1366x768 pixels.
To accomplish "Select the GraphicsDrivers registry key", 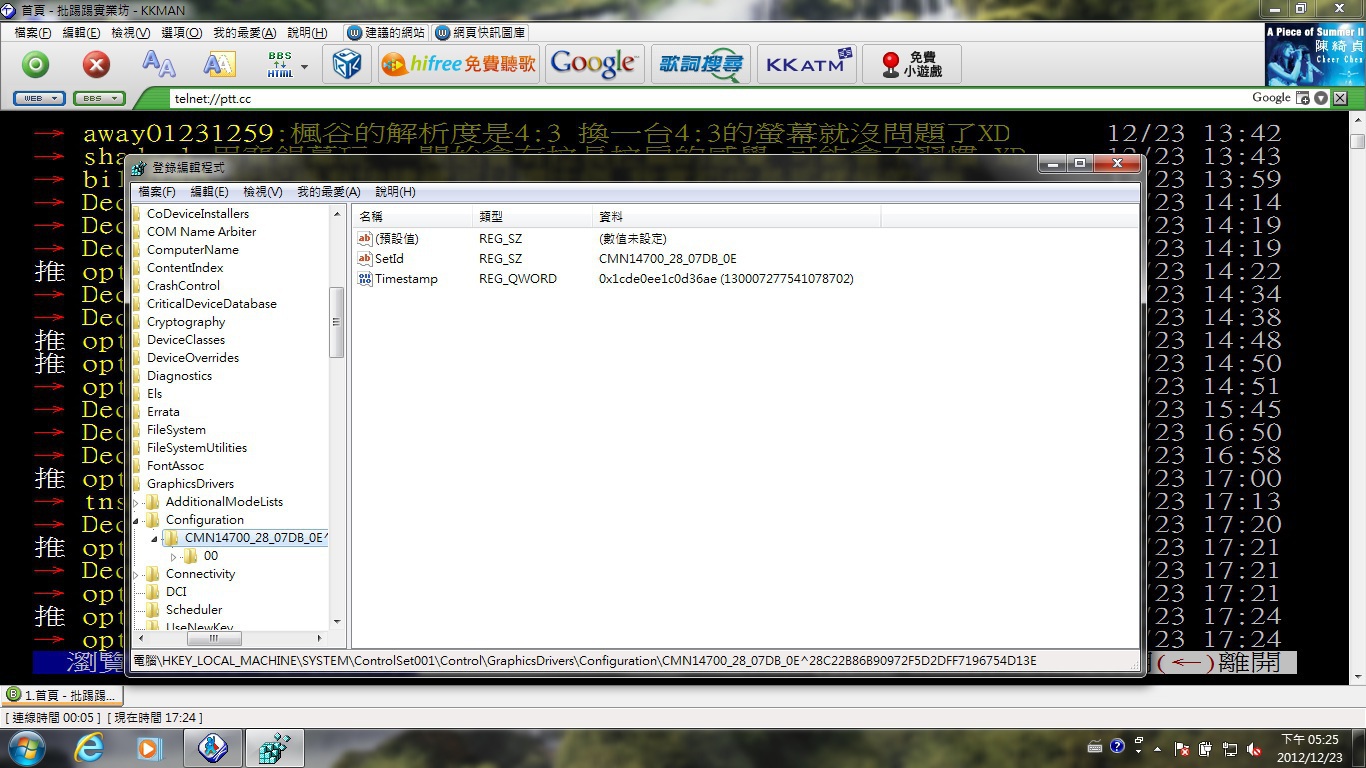I will click(190, 484).
